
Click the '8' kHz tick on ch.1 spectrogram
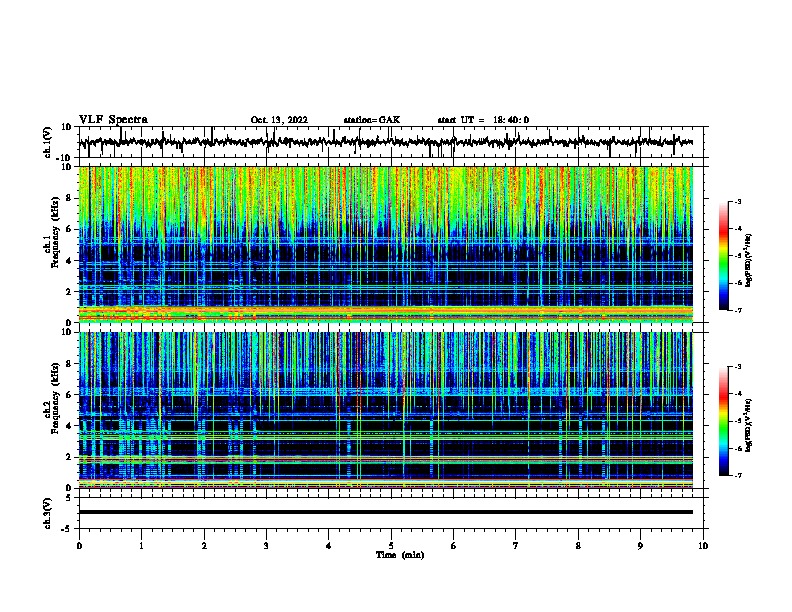point(70,198)
